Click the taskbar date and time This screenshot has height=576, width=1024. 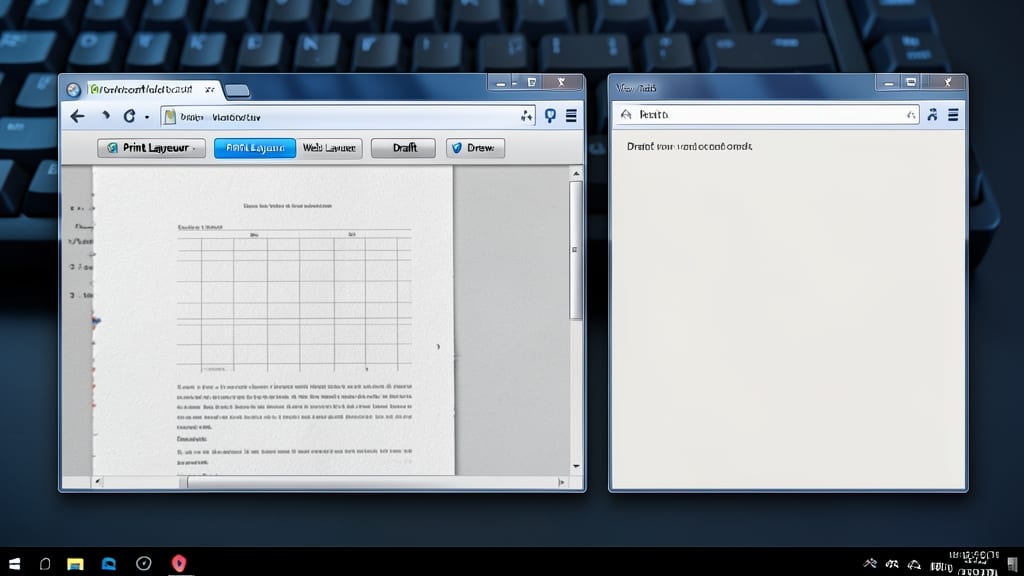click(973, 562)
